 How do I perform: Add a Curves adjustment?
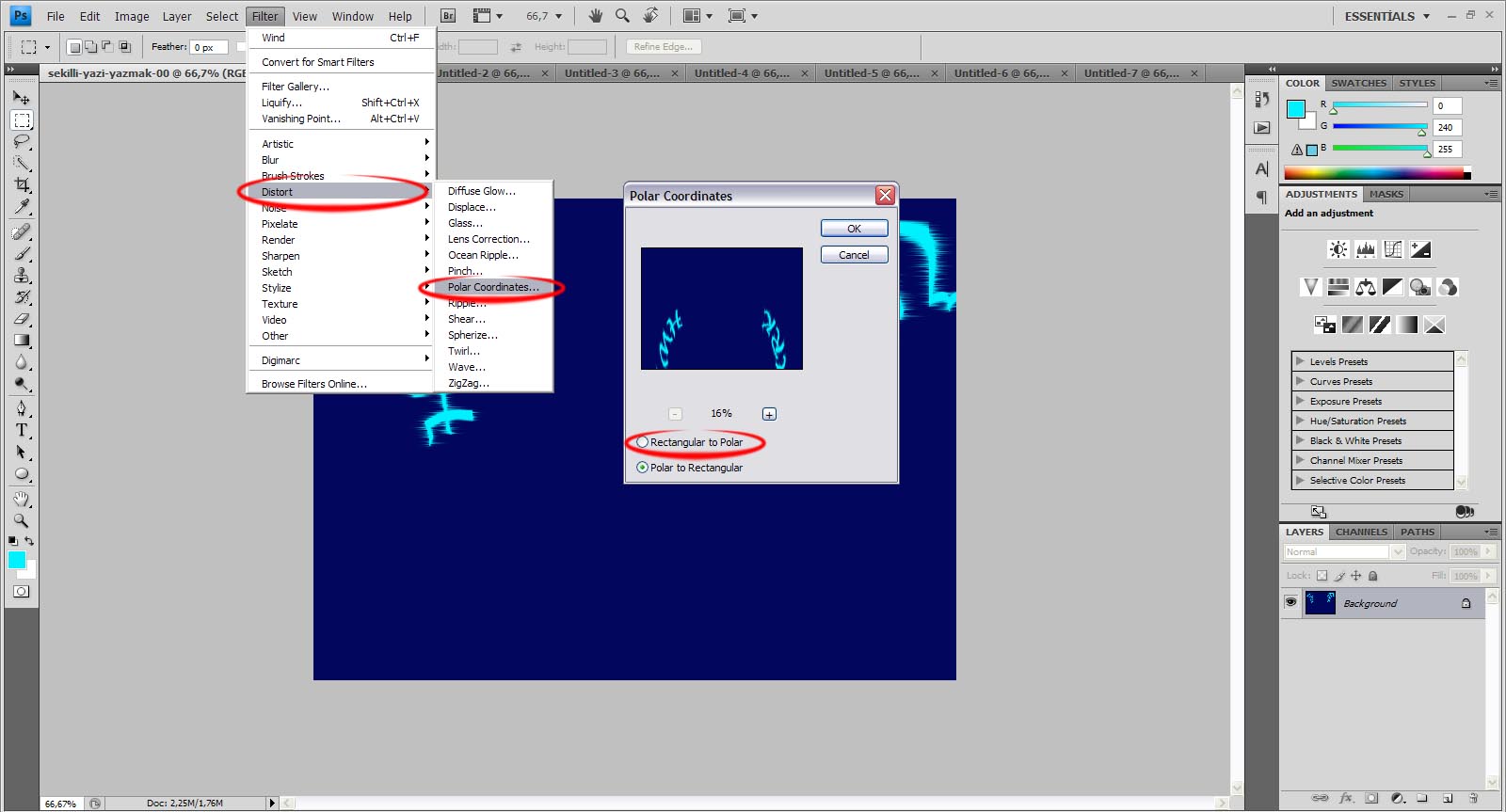(1393, 249)
